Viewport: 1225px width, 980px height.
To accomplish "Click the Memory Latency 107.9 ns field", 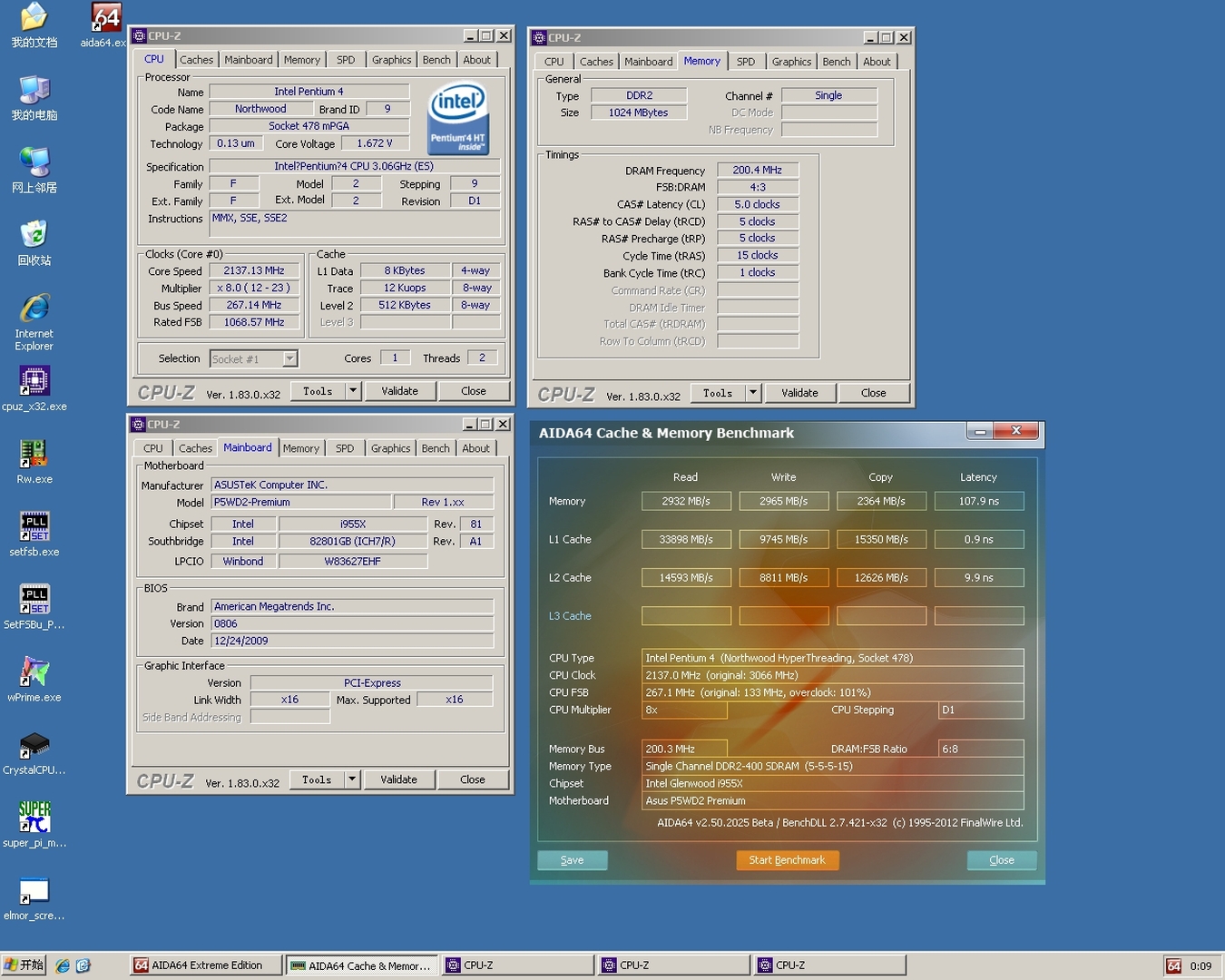I will pos(979,501).
